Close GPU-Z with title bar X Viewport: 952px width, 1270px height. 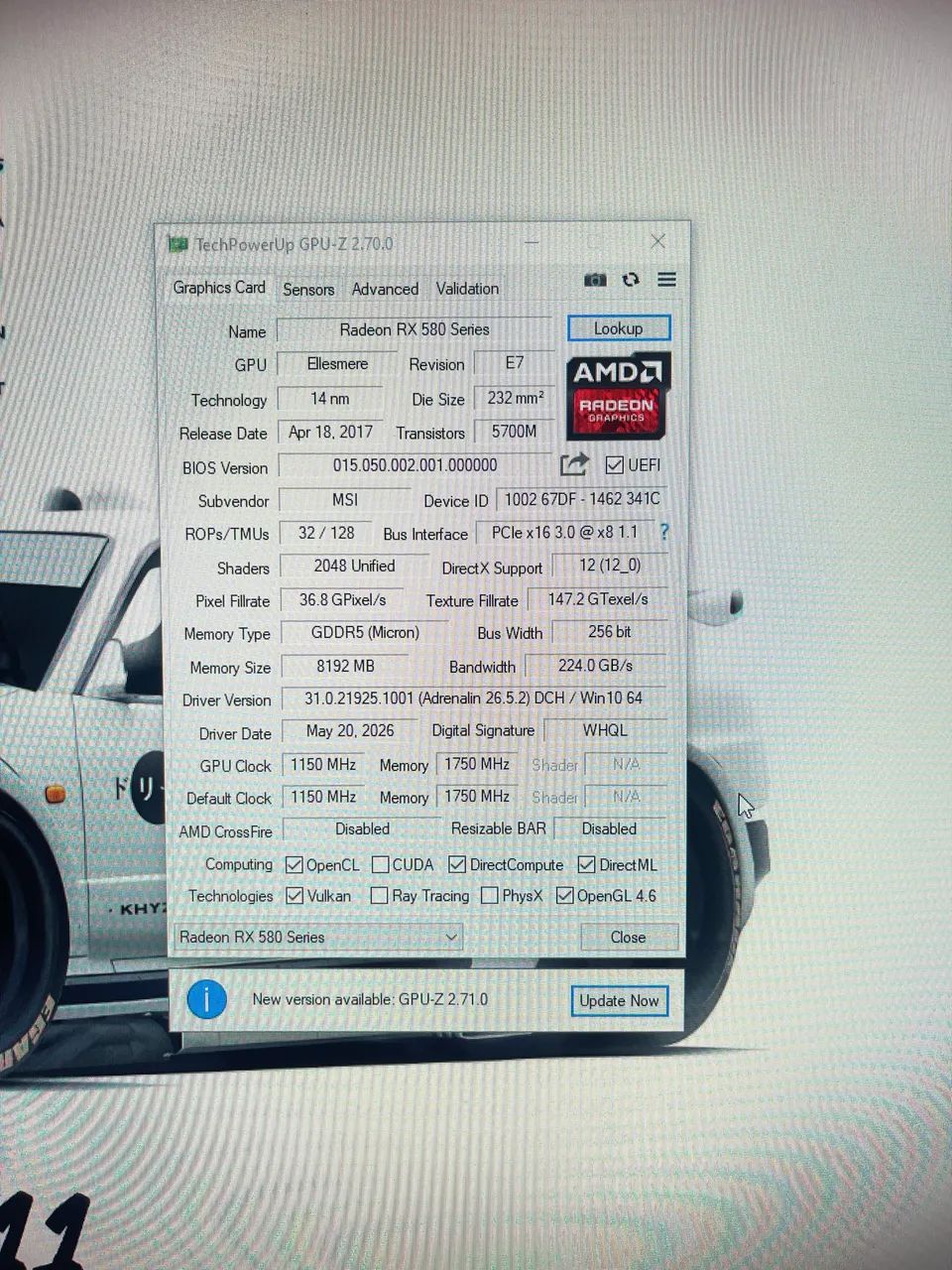[x=657, y=241]
